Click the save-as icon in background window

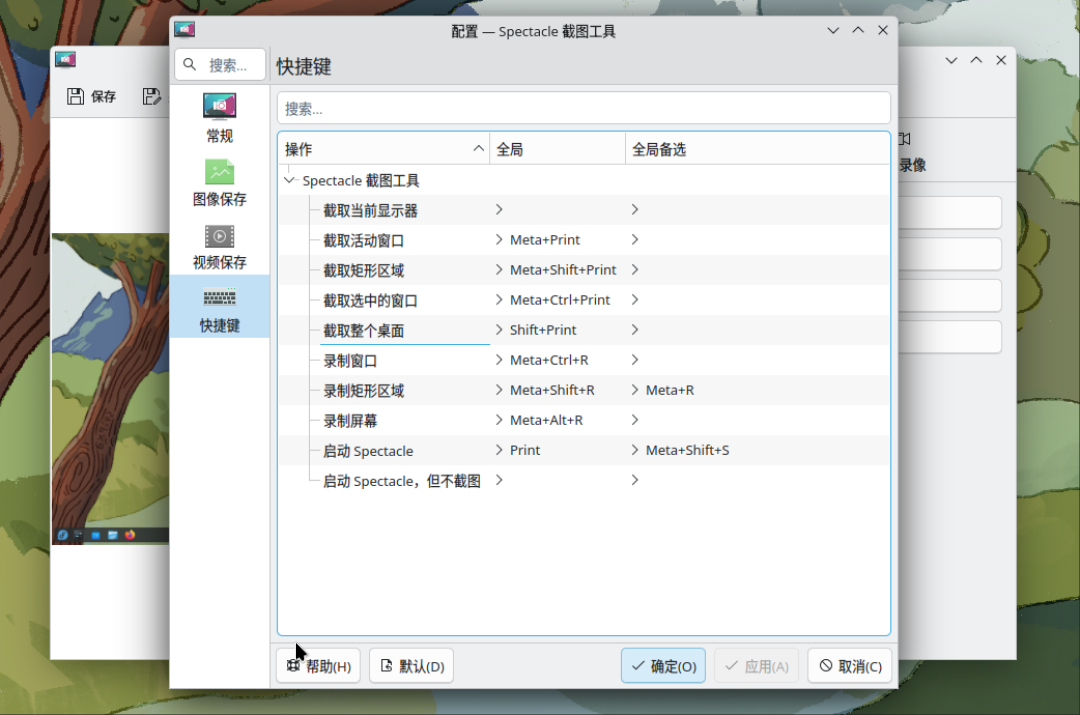[x=152, y=96]
